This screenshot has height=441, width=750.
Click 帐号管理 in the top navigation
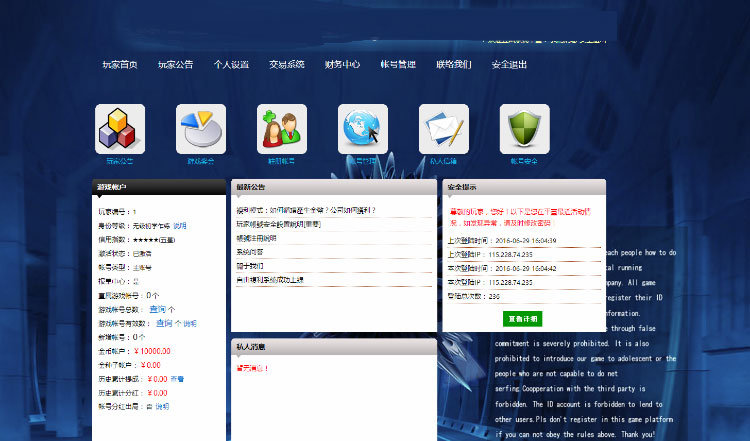pos(398,64)
